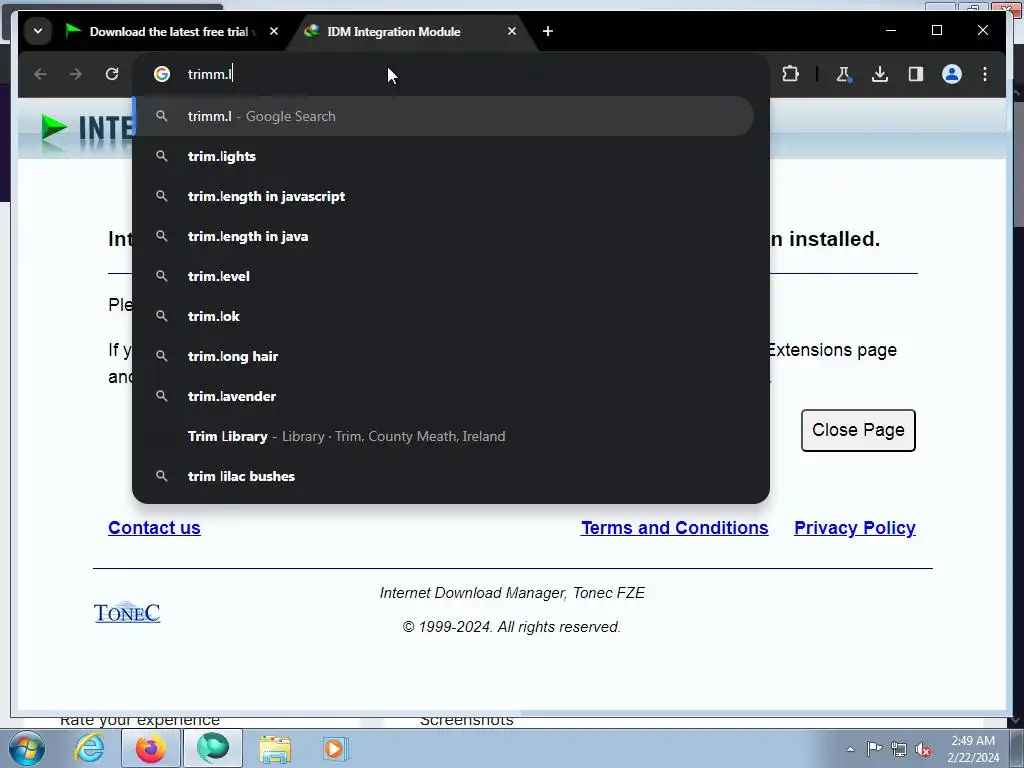
Task: Go forward to next page
Action: 76,74
